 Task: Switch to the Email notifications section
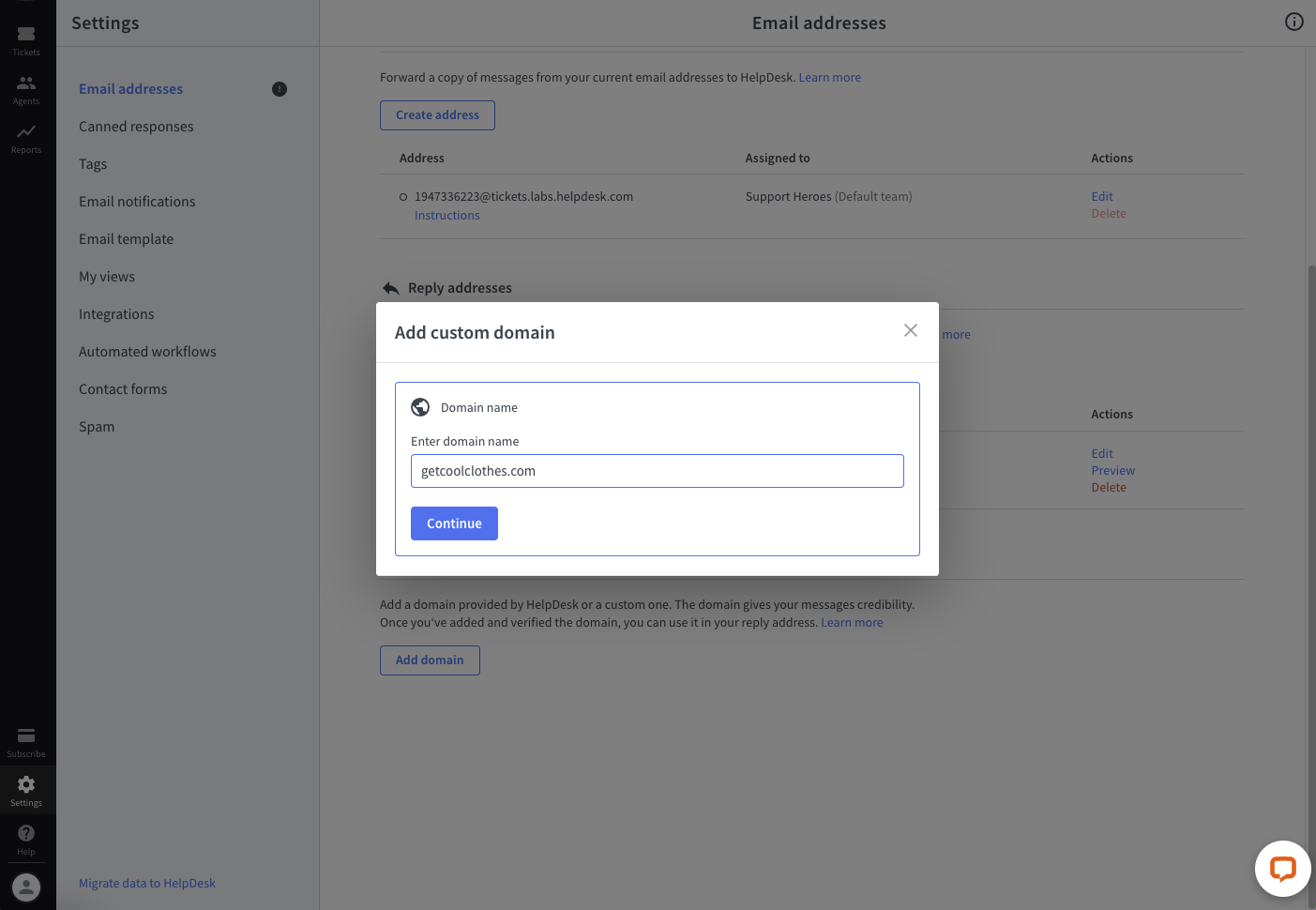click(x=137, y=201)
